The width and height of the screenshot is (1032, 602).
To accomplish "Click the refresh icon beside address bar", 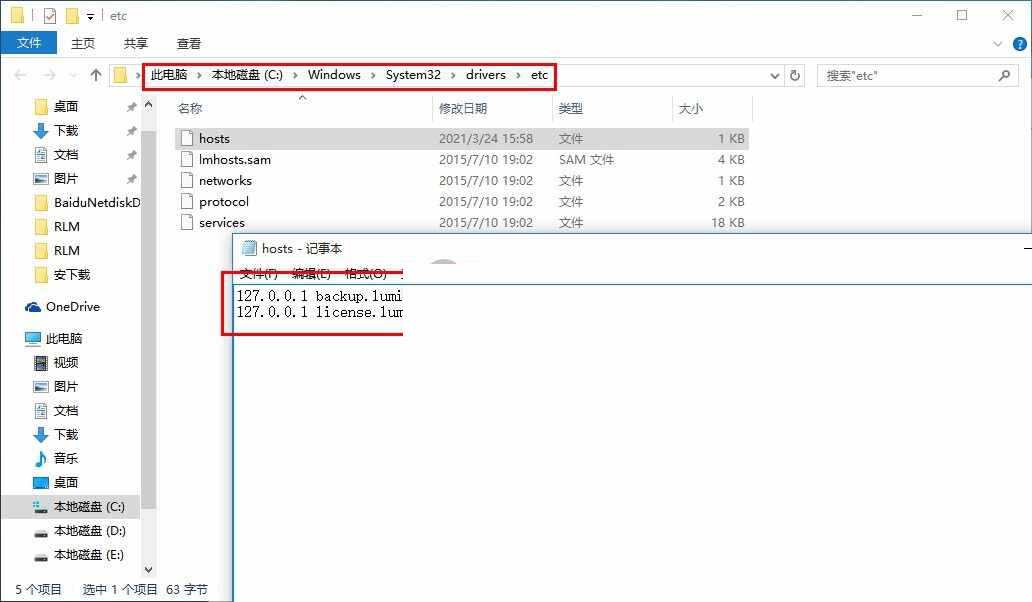I will click(x=795, y=75).
